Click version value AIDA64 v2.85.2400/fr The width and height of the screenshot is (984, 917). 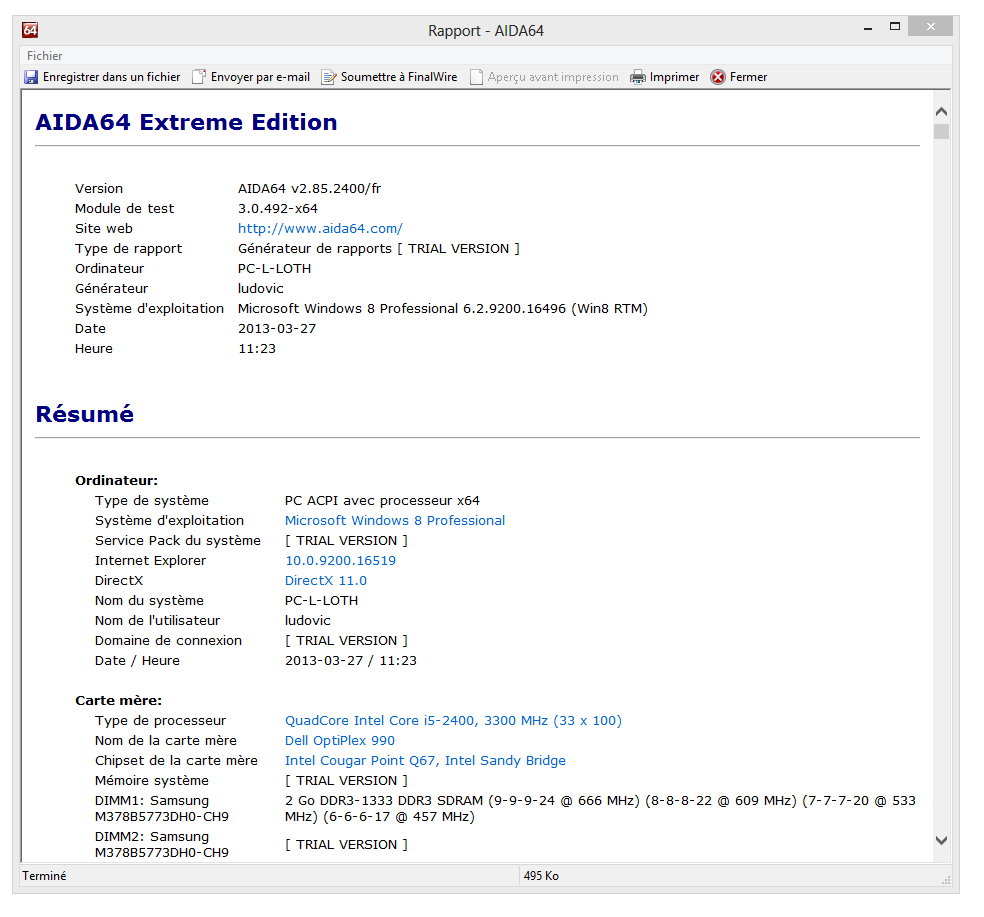coord(309,188)
